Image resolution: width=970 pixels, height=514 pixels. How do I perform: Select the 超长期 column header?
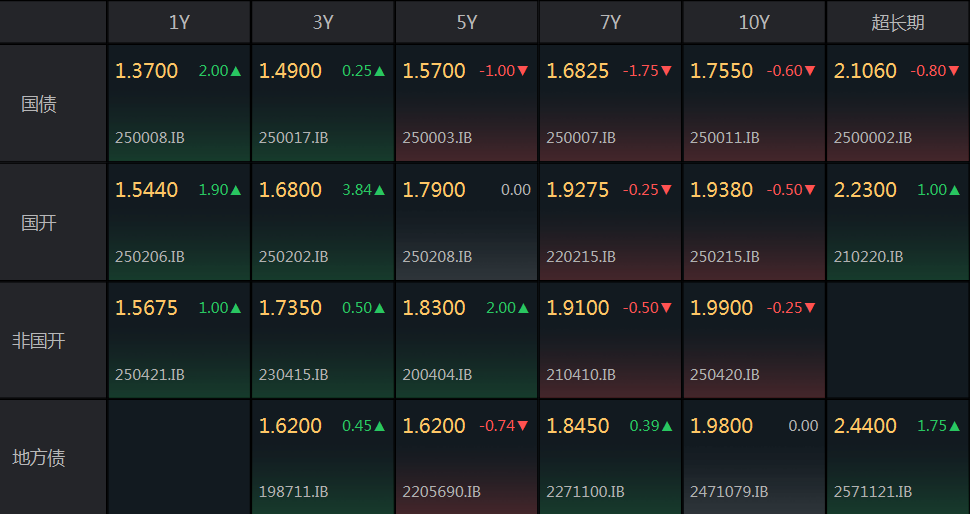click(x=898, y=22)
